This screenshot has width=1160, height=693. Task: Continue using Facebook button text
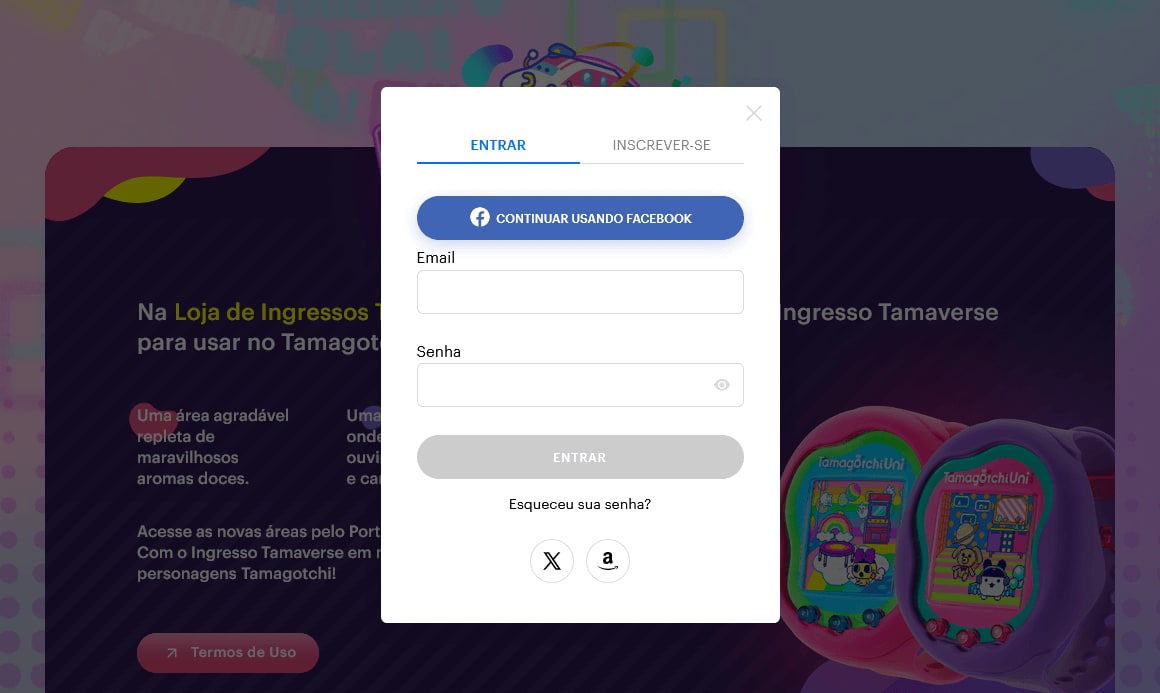click(593, 218)
